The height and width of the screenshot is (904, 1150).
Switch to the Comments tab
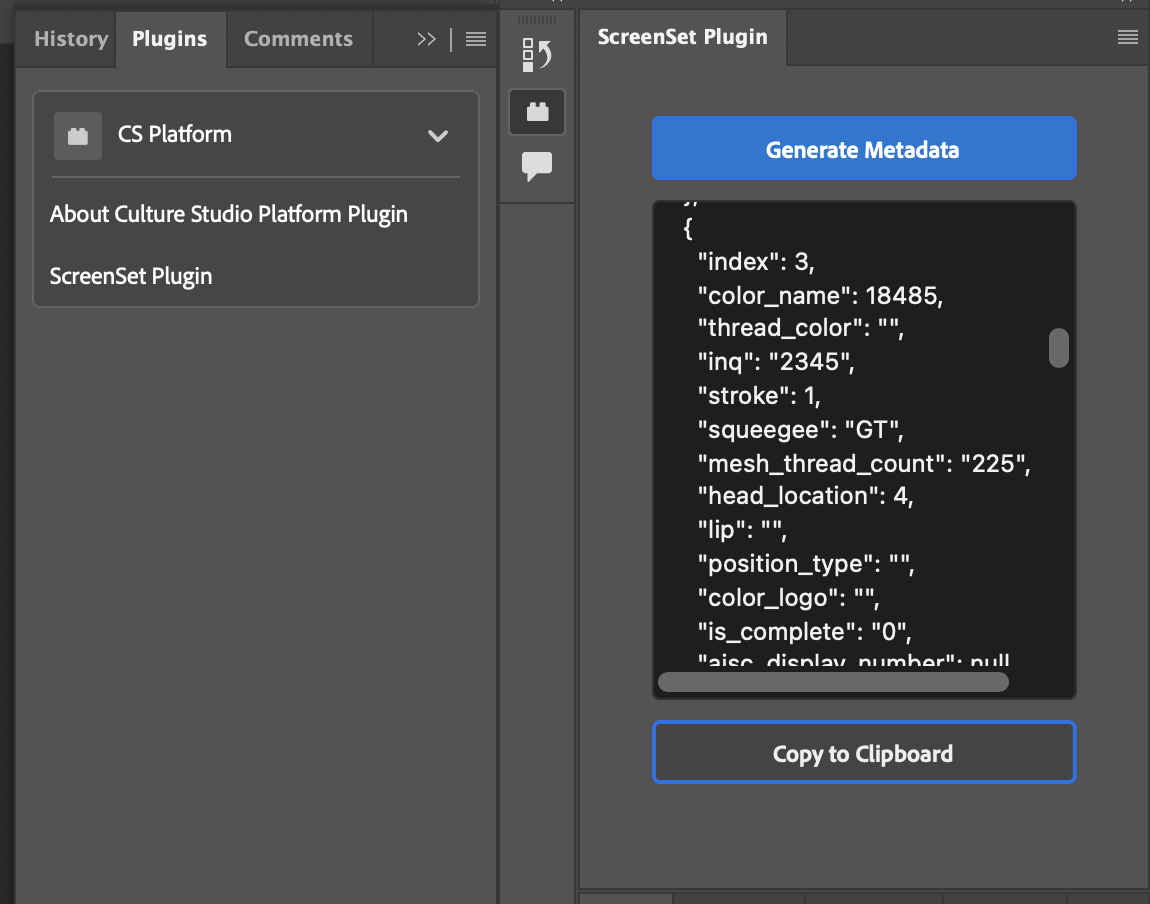(298, 39)
